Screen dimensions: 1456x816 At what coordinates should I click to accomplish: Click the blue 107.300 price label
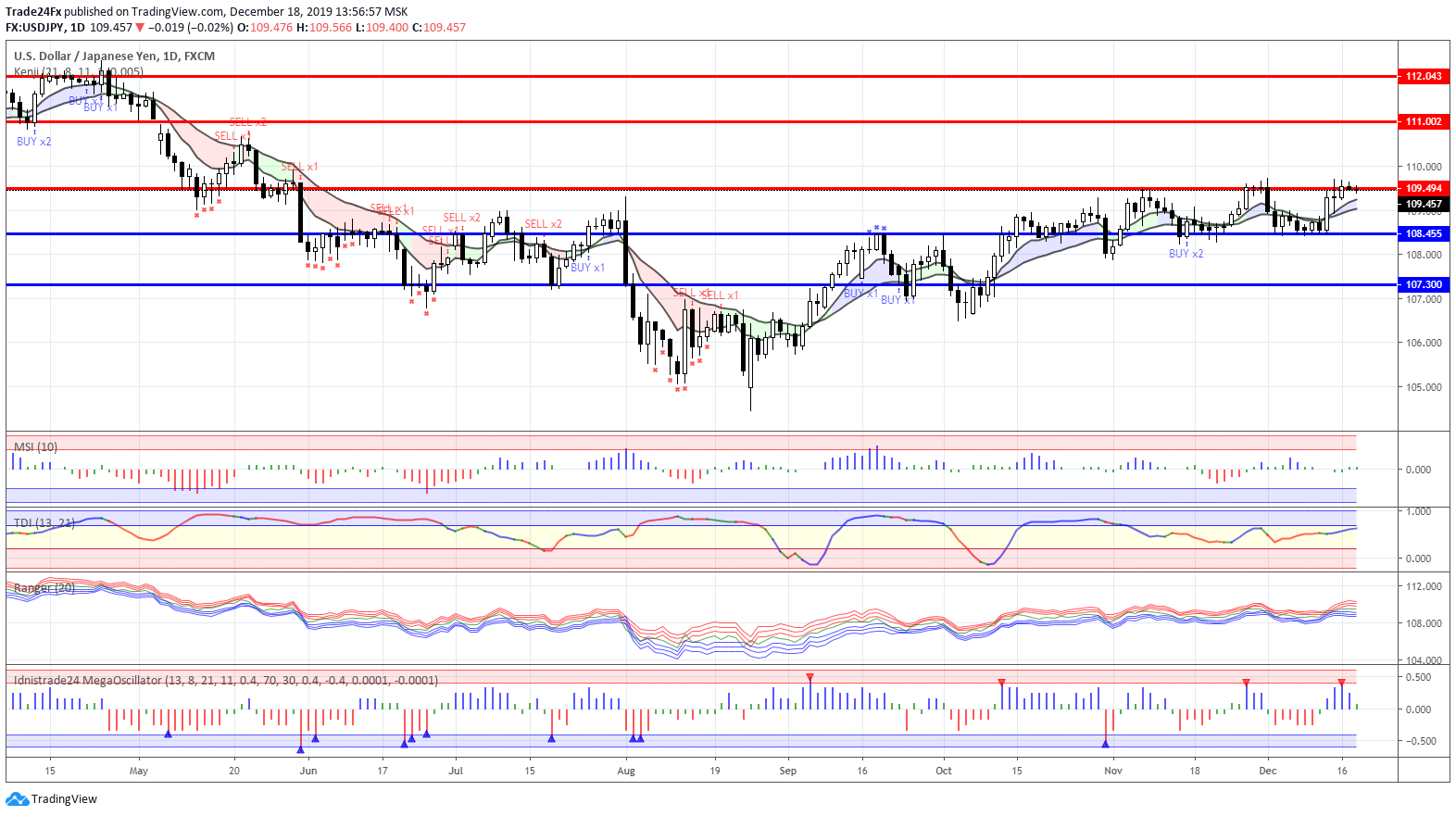coord(1424,284)
